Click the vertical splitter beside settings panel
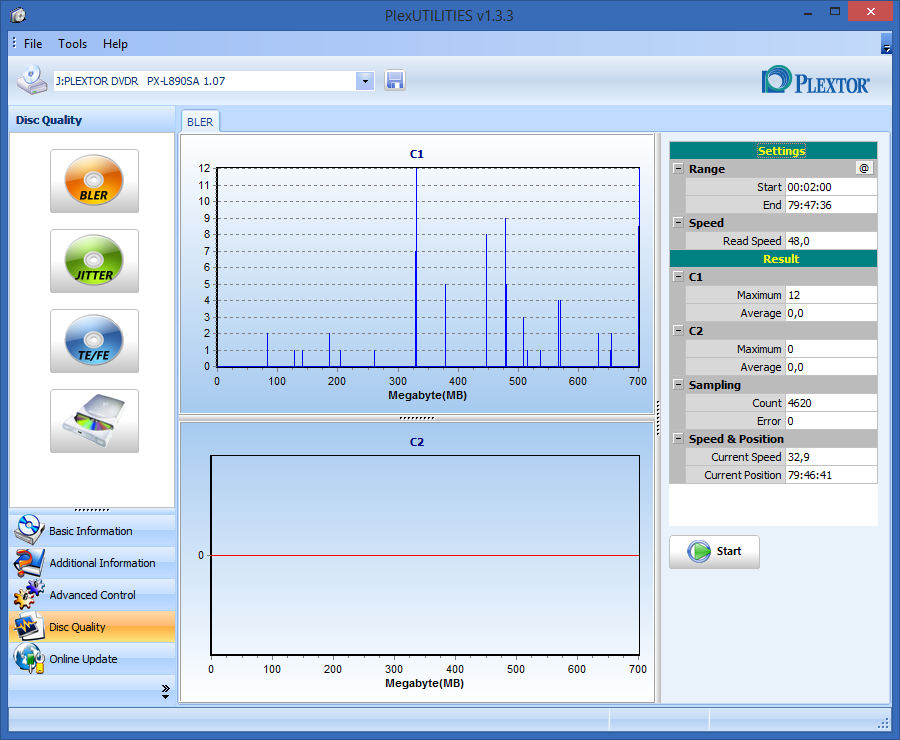The width and height of the screenshot is (900, 740). (x=658, y=417)
